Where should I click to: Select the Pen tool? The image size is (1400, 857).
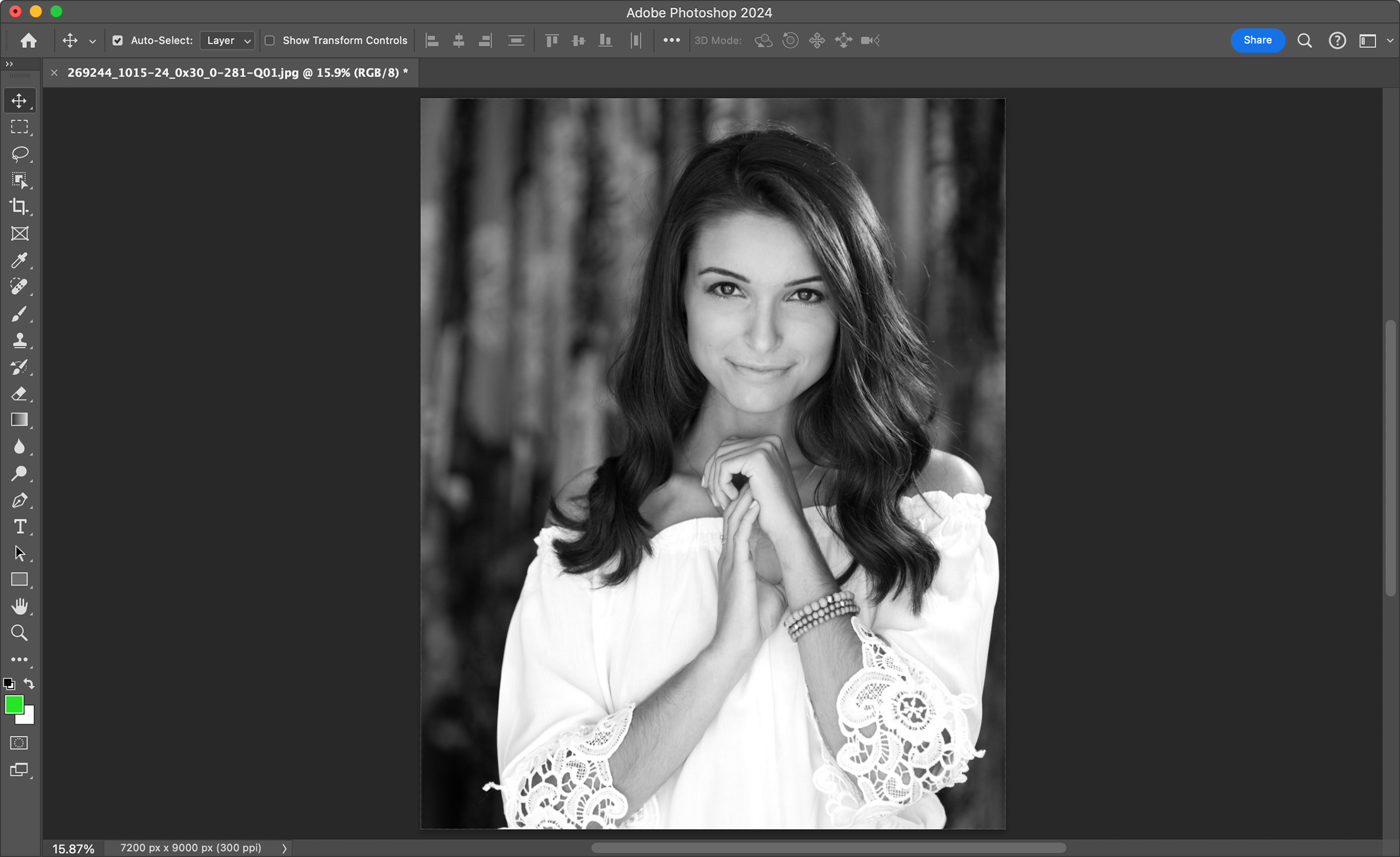19,500
